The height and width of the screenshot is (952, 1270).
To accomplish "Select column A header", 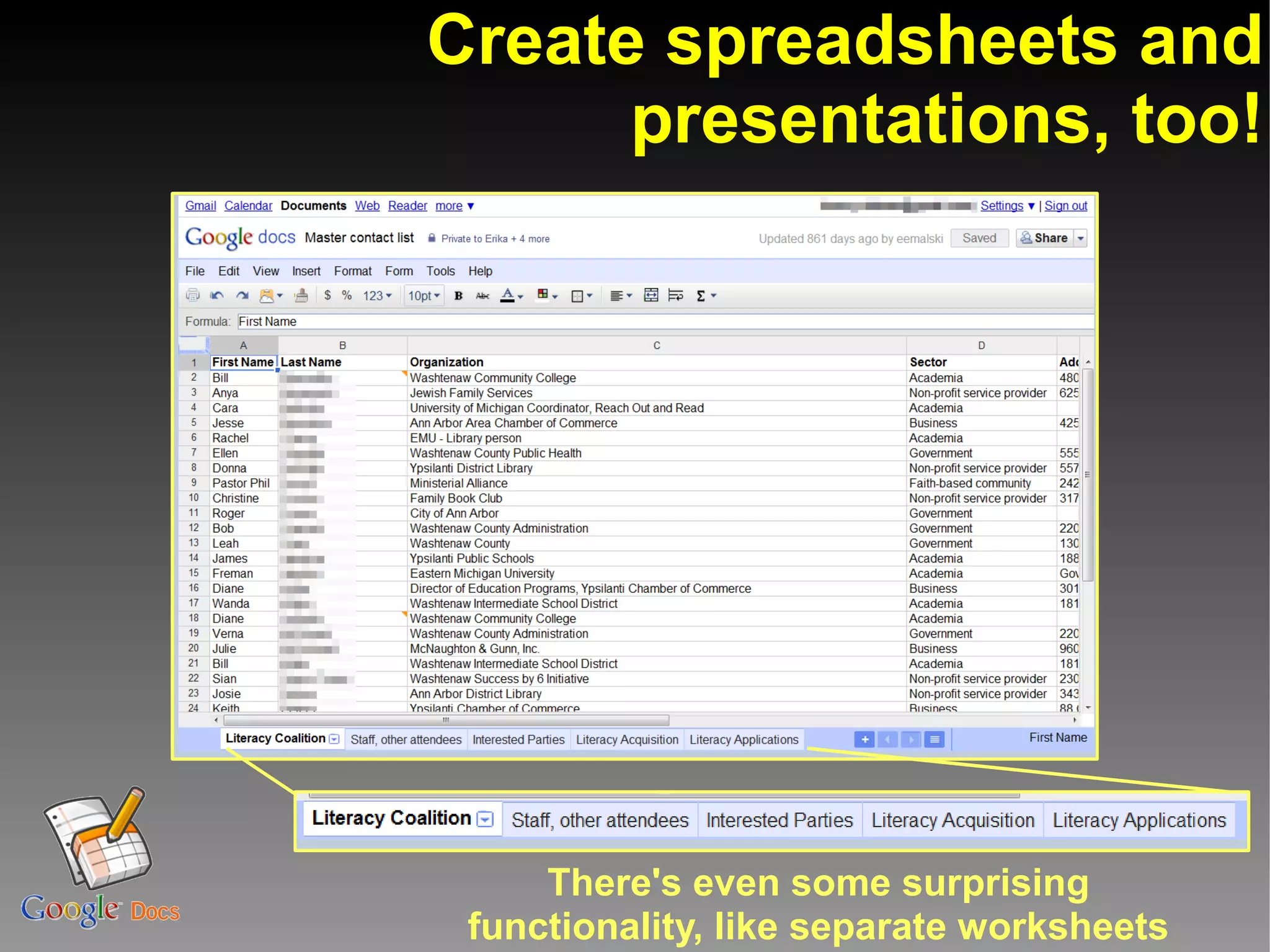I will [x=243, y=345].
